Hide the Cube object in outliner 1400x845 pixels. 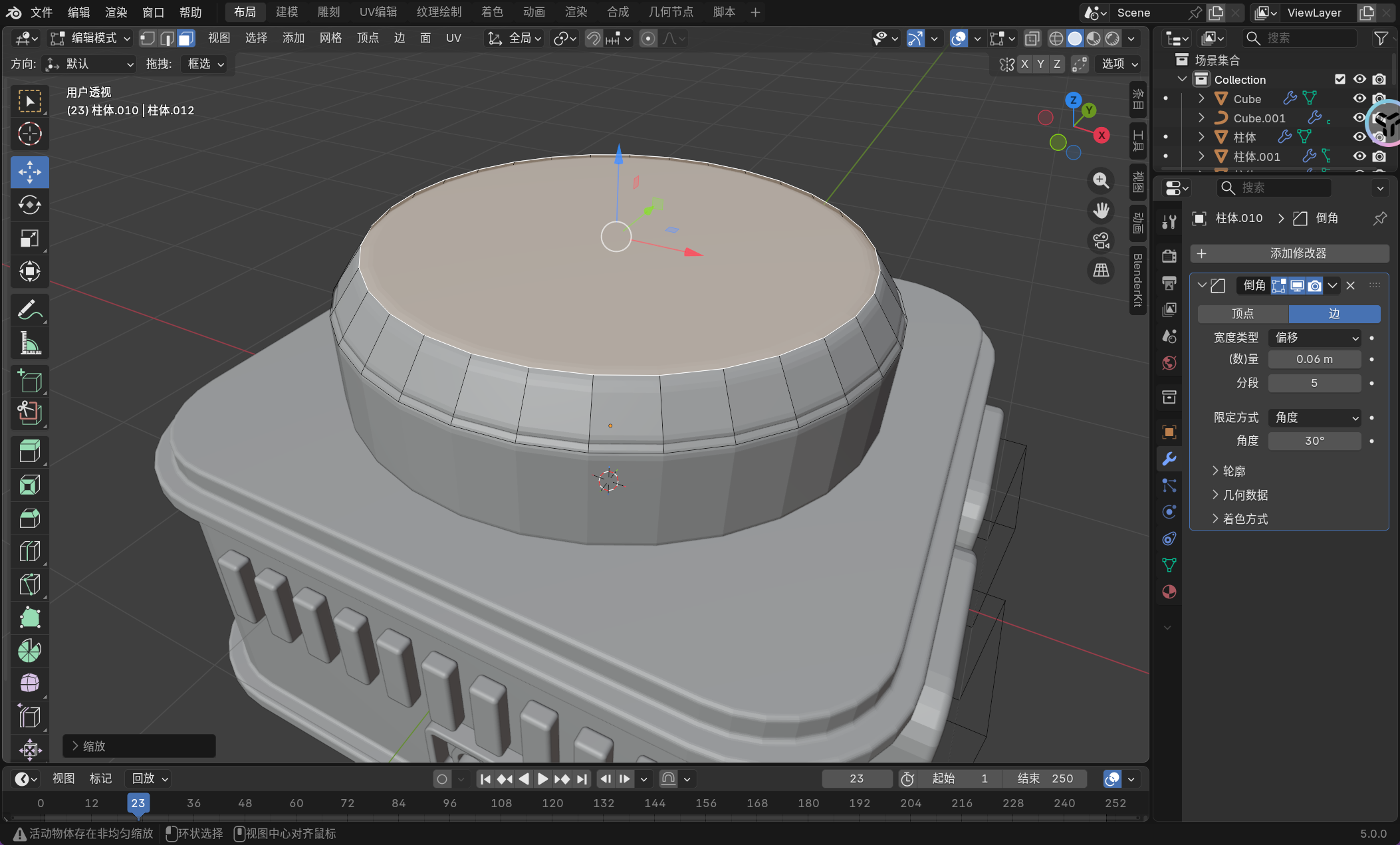[1359, 98]
